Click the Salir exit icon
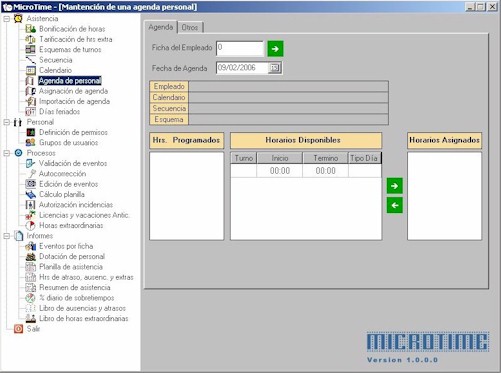Screen dimensions: 501x373 point(18,329)
